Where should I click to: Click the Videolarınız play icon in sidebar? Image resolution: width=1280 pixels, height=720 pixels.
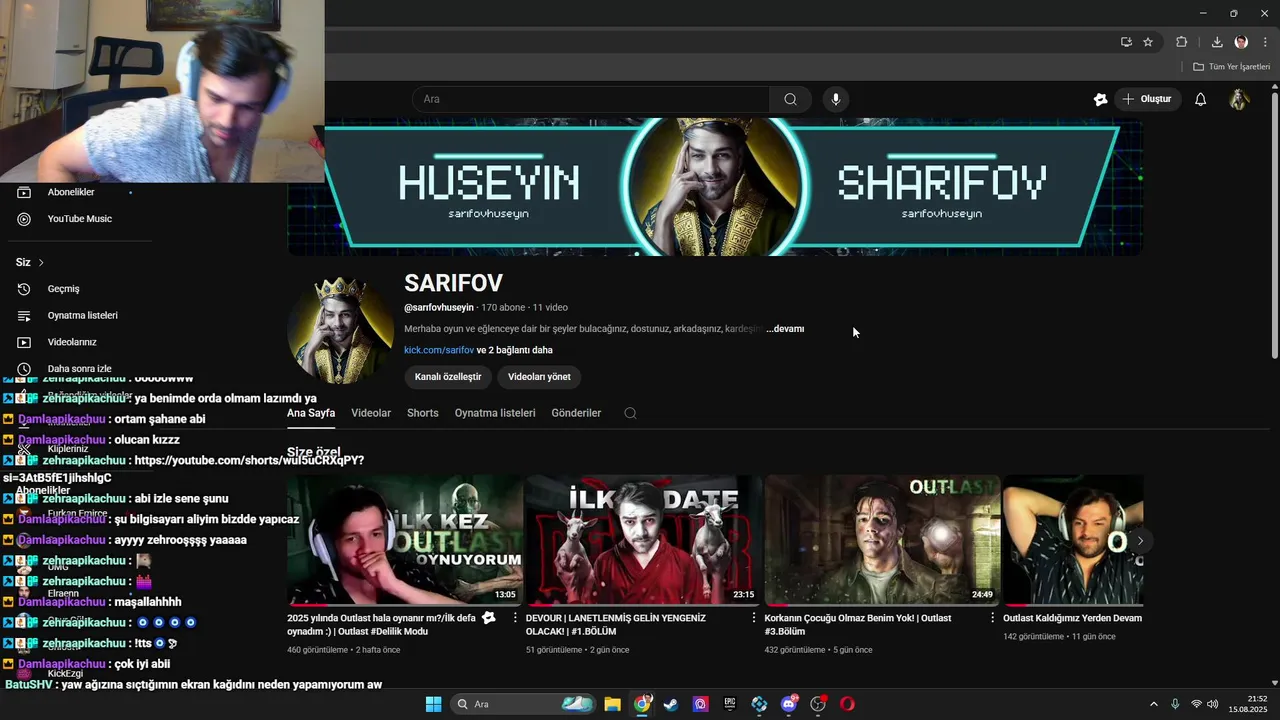24,342
